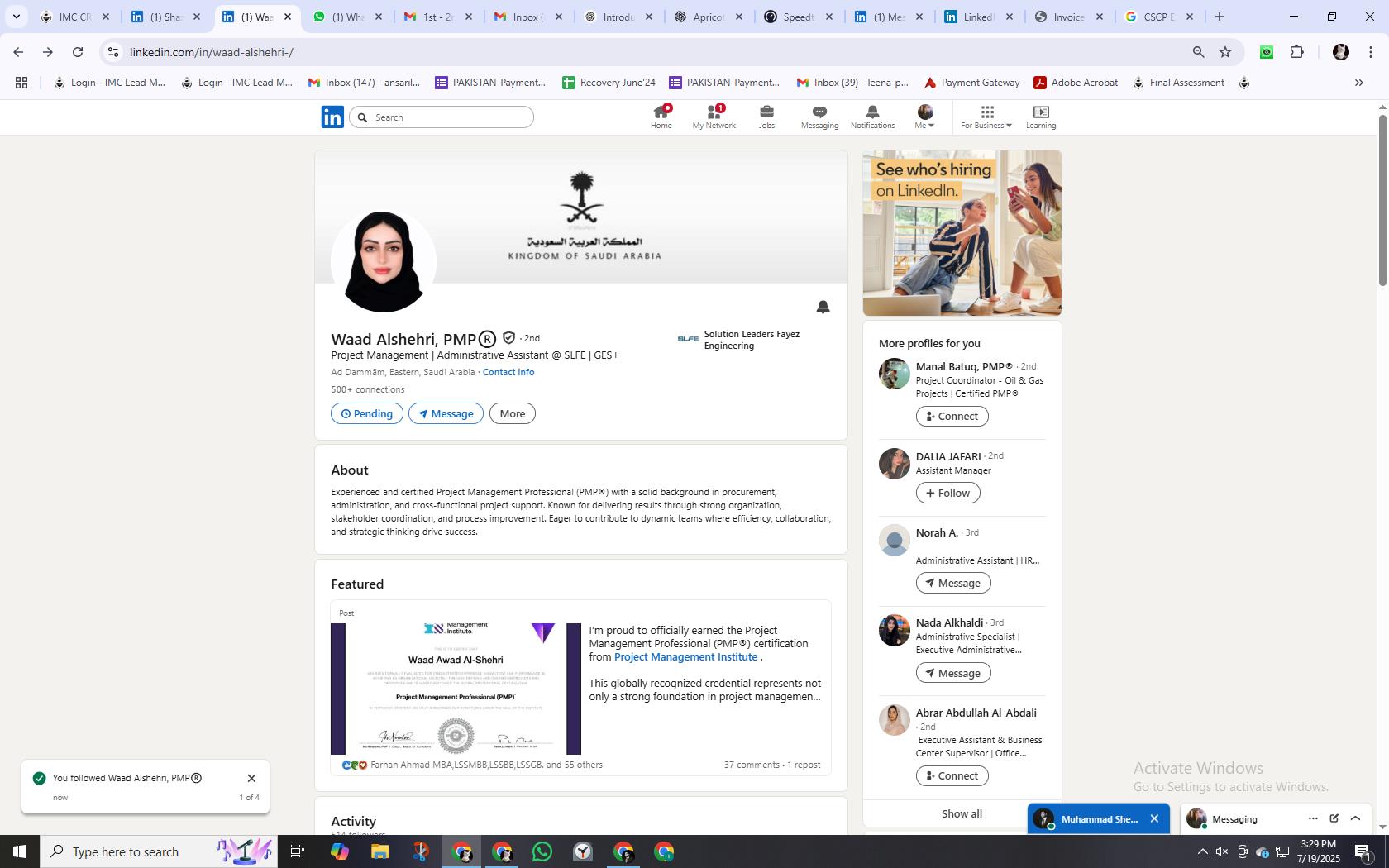Open LinkedIn Home feed icon
Image resolution: width=1389 pixels, height=868 pixels.
pos(661,117)
